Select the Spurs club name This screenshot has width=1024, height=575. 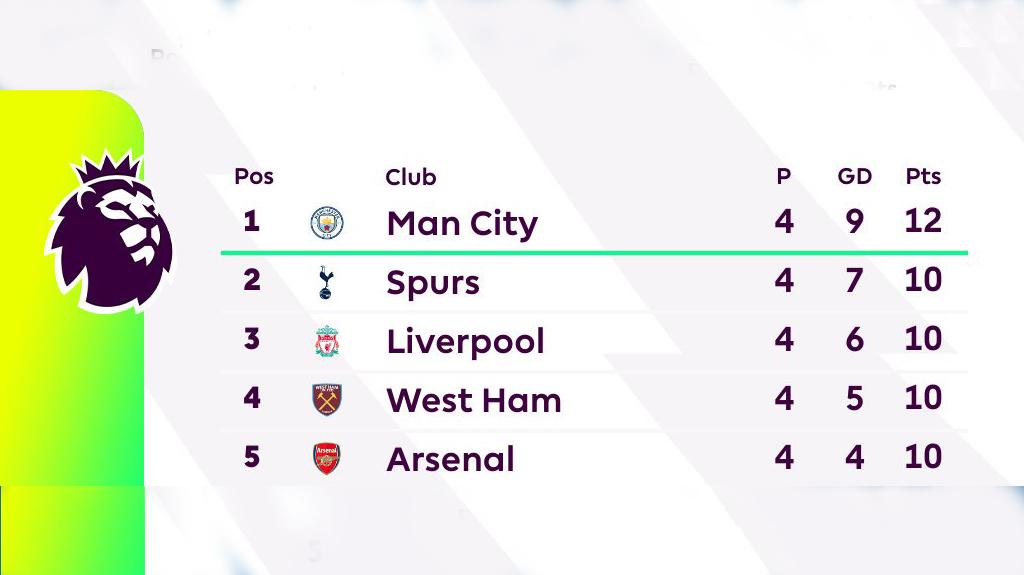coord(432,283)
